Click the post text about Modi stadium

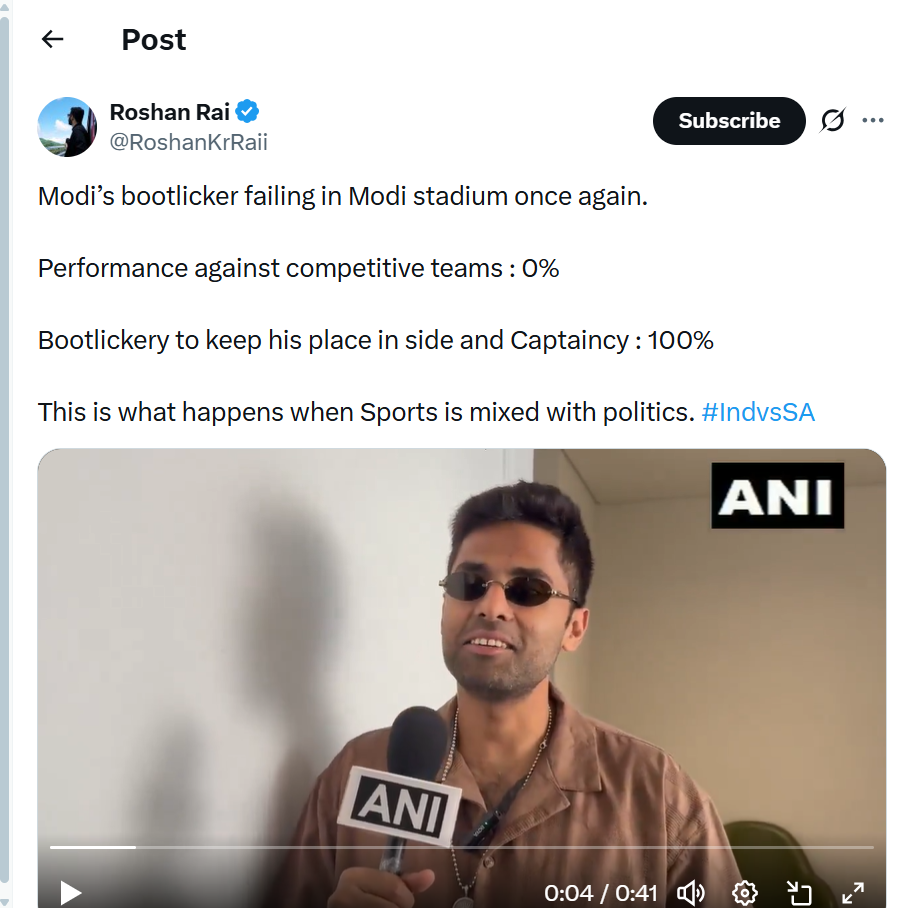[343, 196]
